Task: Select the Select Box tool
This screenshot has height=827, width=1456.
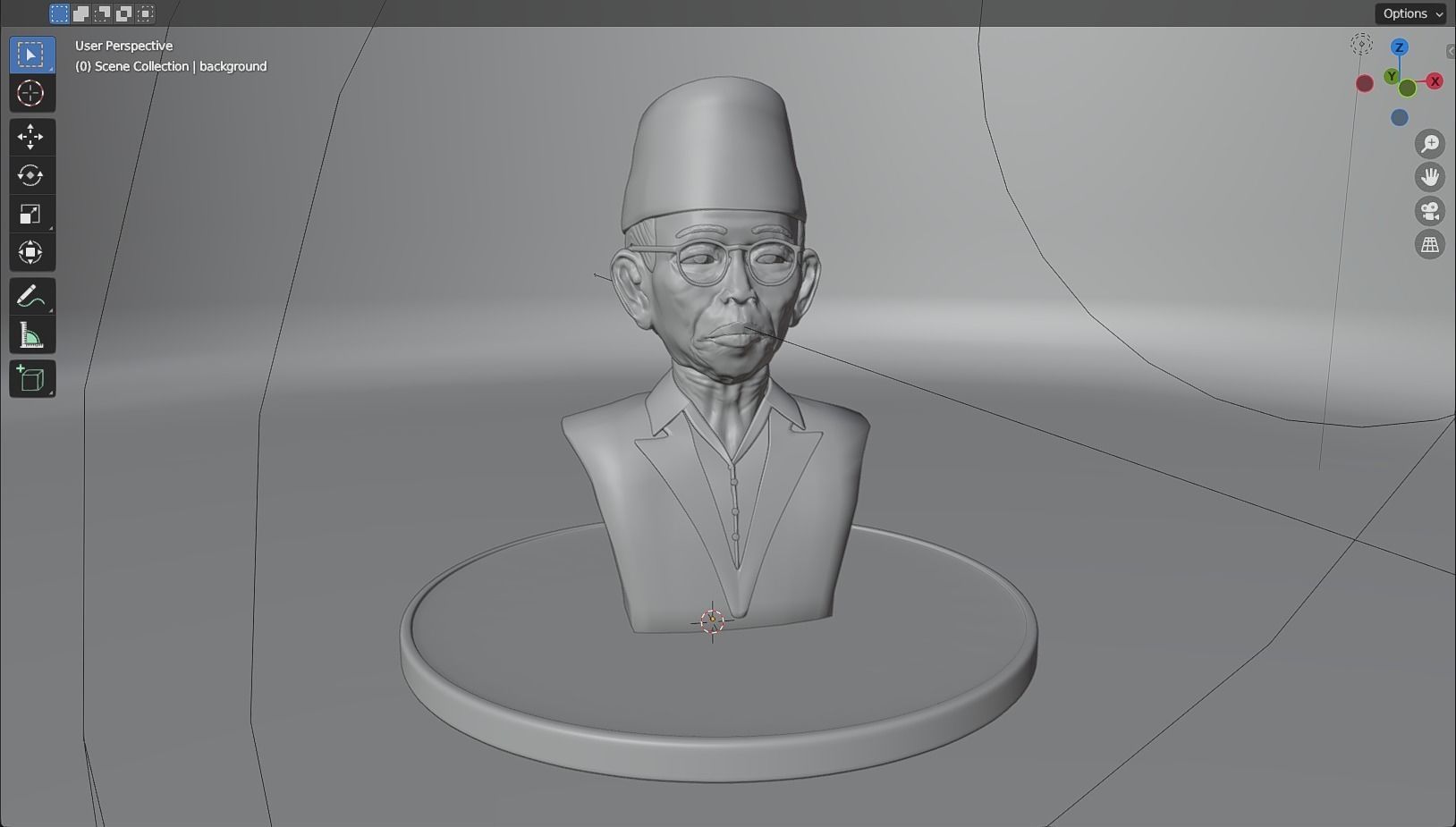Action: click(x=31, y=55)
